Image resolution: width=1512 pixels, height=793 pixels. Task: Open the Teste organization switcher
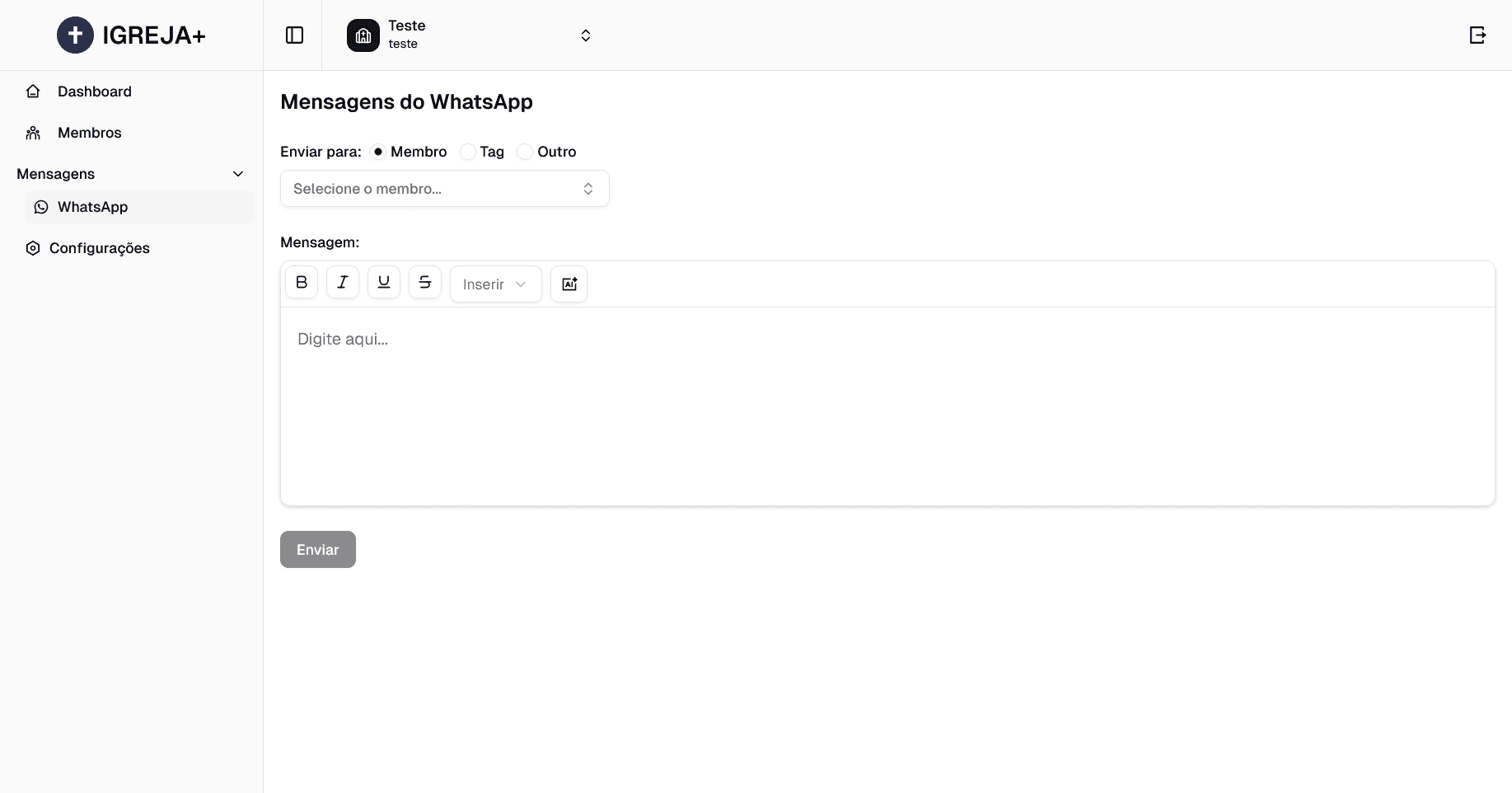pos(585,35)
